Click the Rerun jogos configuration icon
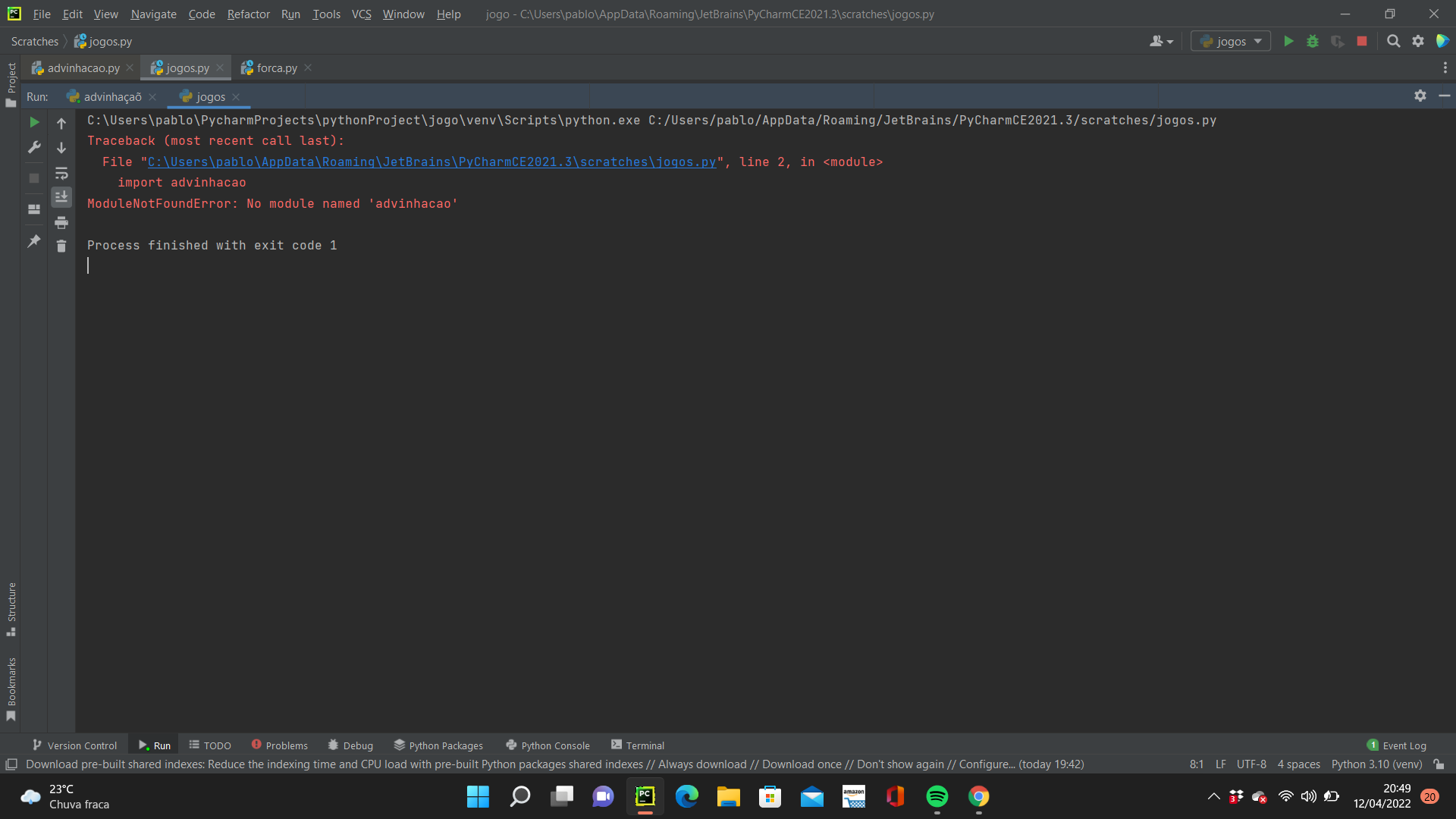Image resolution: width=1456 pixels, height=819 pixels. coord(33,122)
